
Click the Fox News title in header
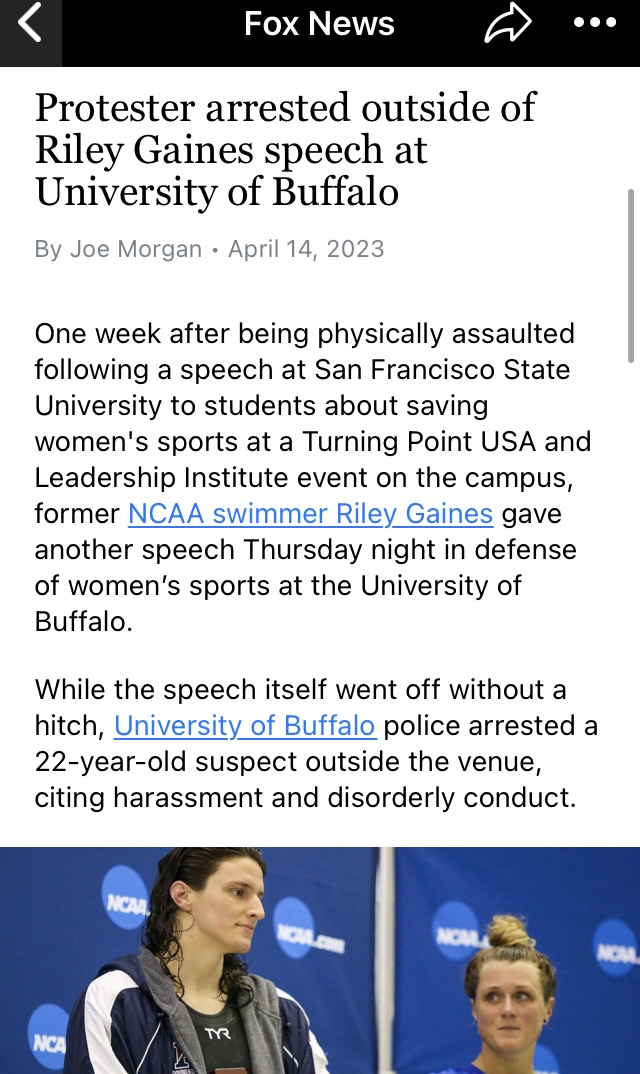319,24
